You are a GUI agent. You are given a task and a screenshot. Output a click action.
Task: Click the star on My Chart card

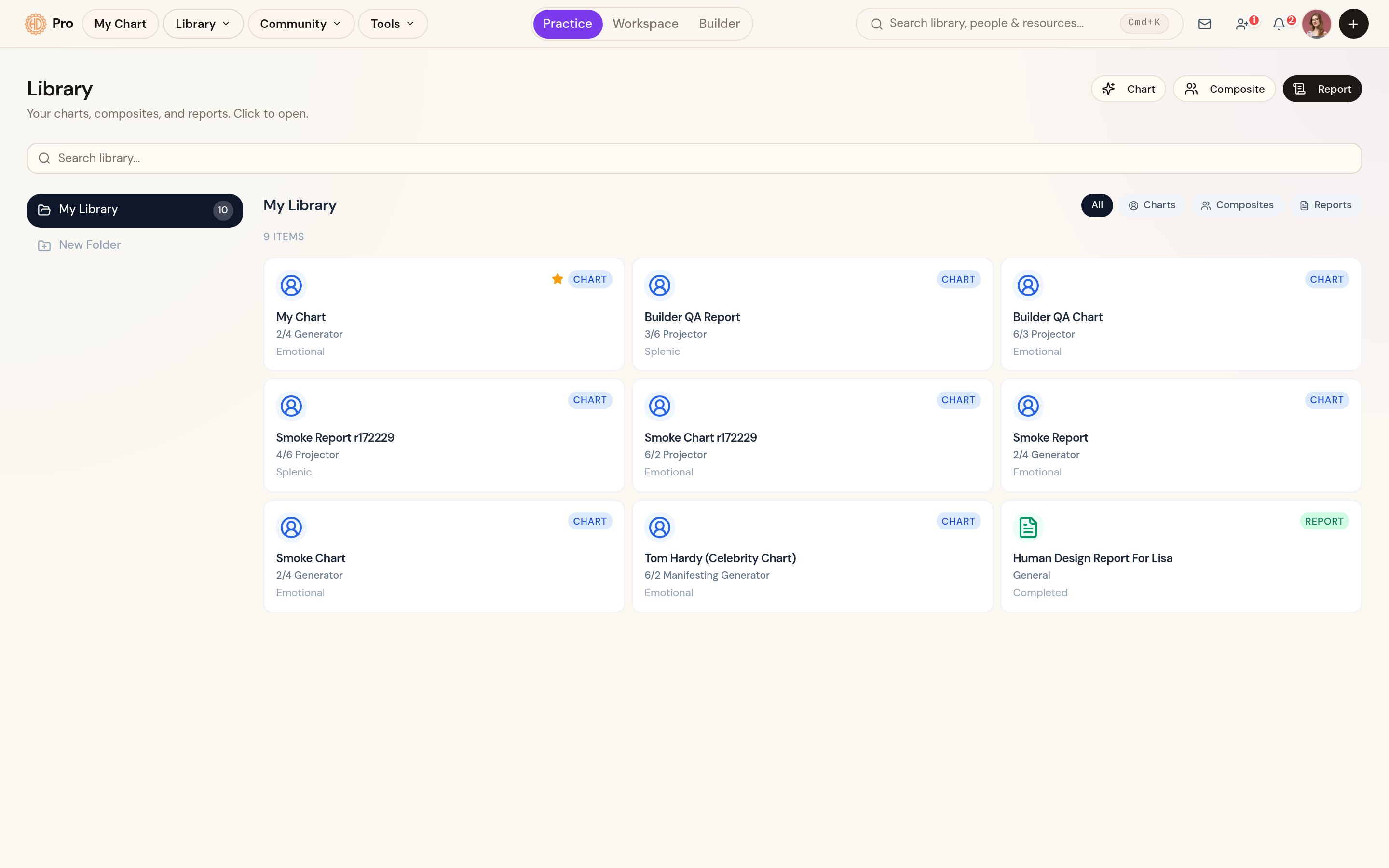tap(558, 279)
